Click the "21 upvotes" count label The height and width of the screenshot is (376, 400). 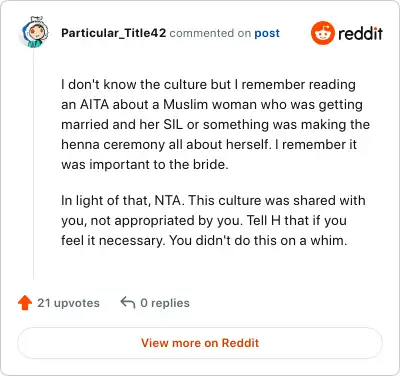tap(68, 303)
